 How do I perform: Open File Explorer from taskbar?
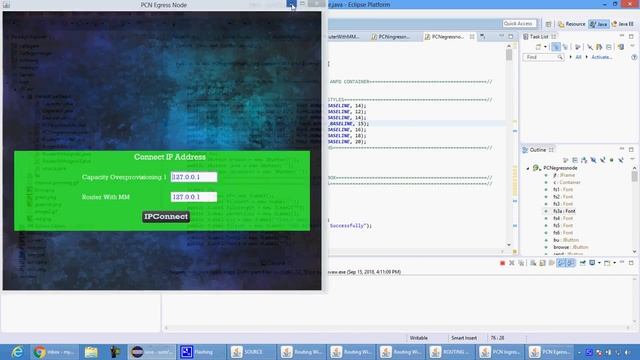91,352
